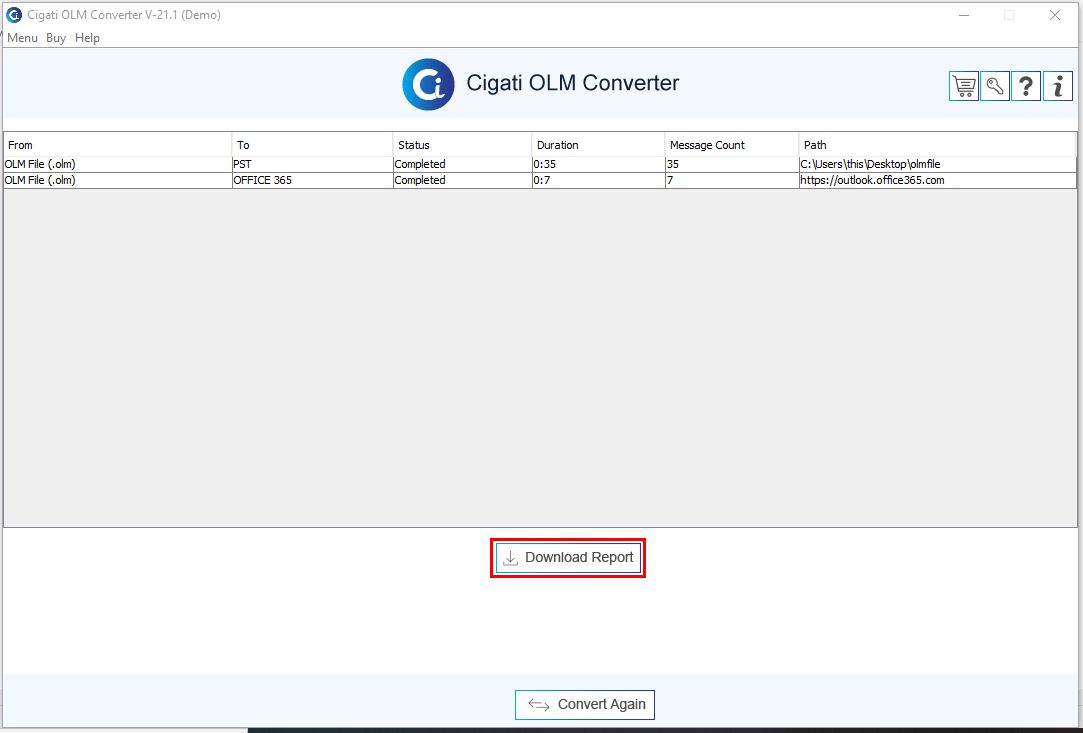
Task: Click the Completed status in the PST row
Action: pyautogui.click(x=462, y=164)
